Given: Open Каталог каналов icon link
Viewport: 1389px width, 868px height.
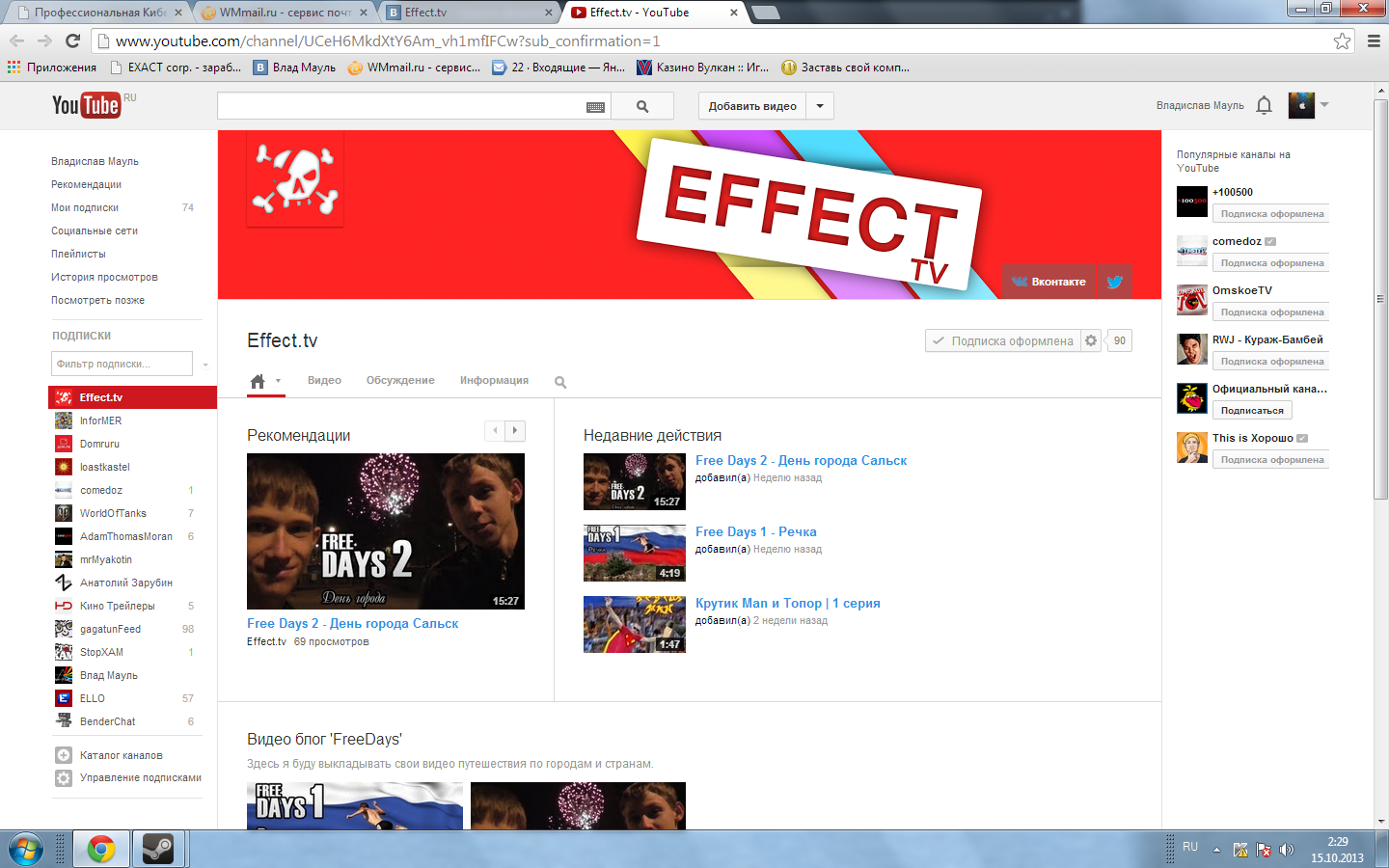Looking at the screenshot, I should [x=64, y=755].
